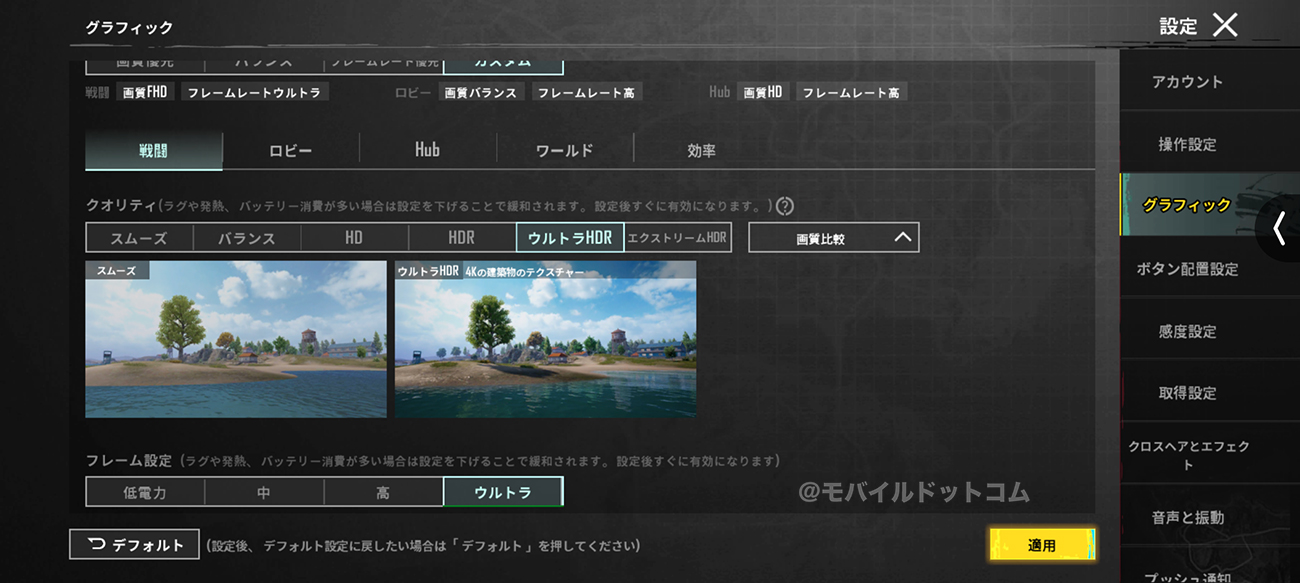This screenshot has height=583, width=1300.
Task: Open 感度設定 section
Action: pos(1187,331)
